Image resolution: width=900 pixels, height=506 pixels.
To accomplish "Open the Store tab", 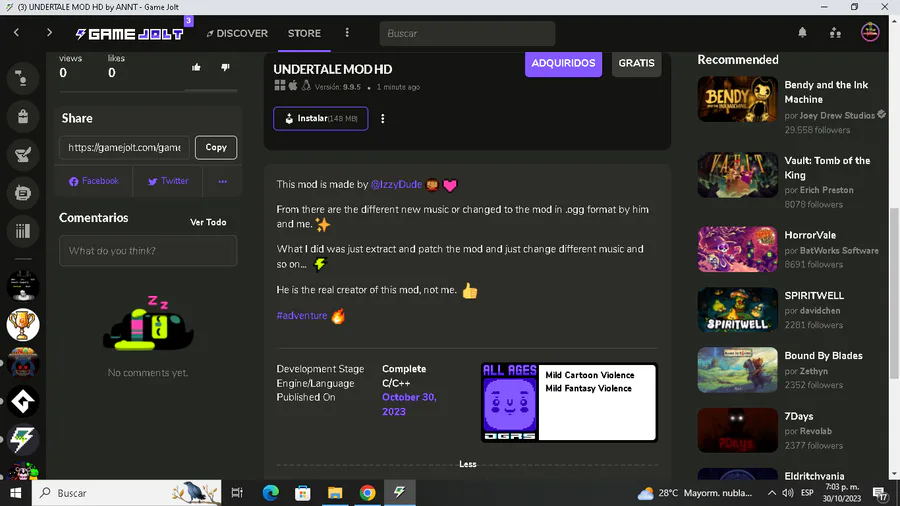I will (x=304, y=33).
